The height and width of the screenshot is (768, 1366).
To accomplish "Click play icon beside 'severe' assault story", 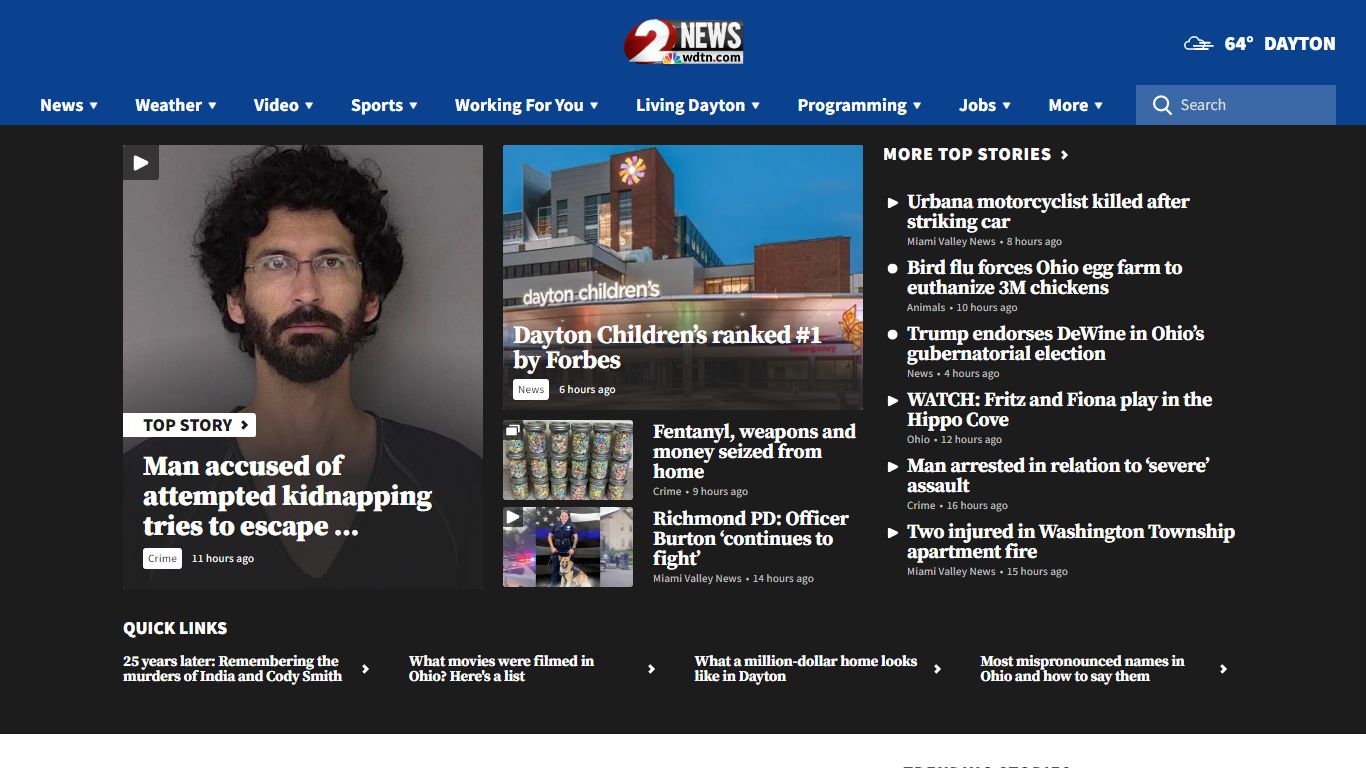I will pyautogui.click(x=893, y=466).
